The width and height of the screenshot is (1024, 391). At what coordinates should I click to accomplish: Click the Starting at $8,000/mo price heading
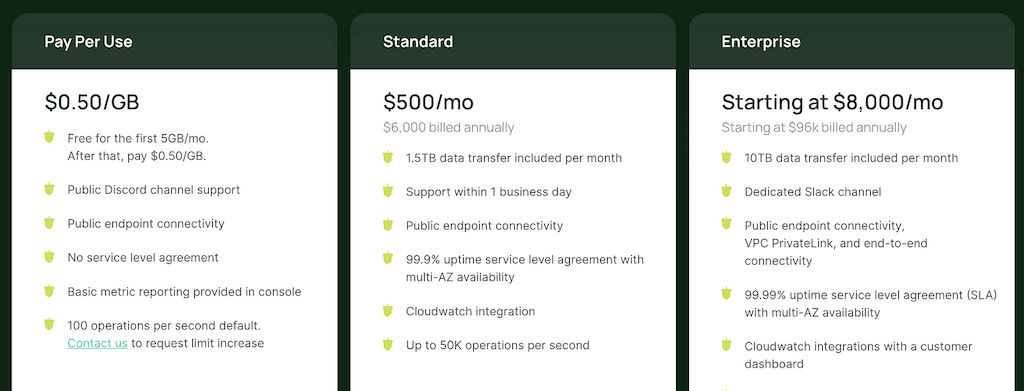pyautogui.click(x=833, y=102)
